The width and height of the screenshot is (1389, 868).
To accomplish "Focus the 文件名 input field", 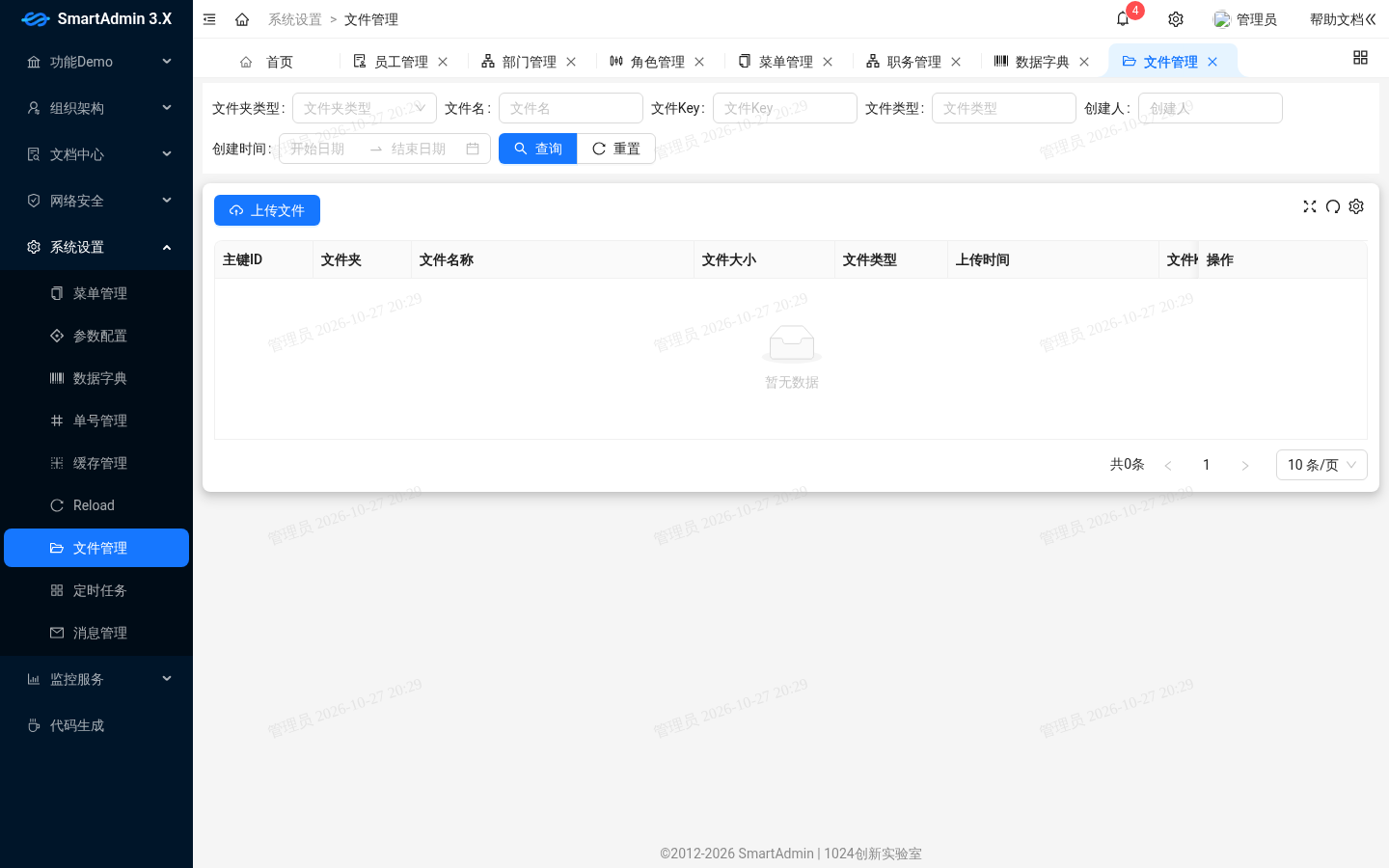I will [571, 108].
